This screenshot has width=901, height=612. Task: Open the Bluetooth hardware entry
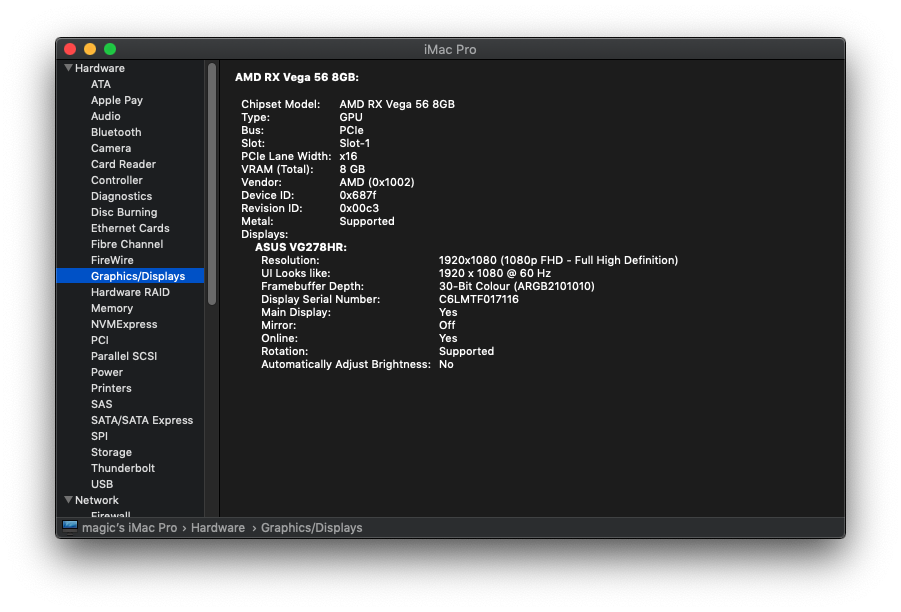coord(116,132)
